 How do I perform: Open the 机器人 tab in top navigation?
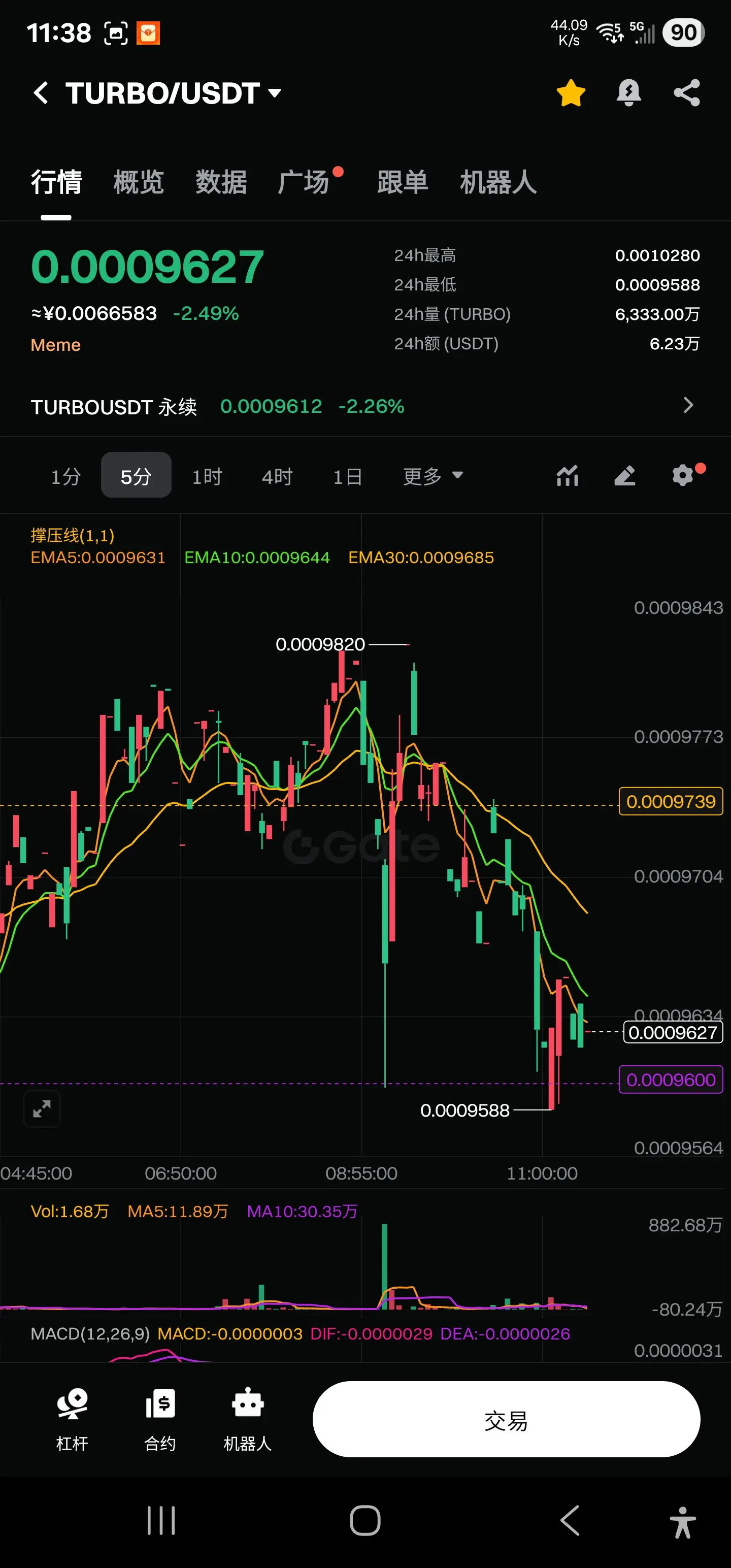pyautogui.click(x=498, y=182)
